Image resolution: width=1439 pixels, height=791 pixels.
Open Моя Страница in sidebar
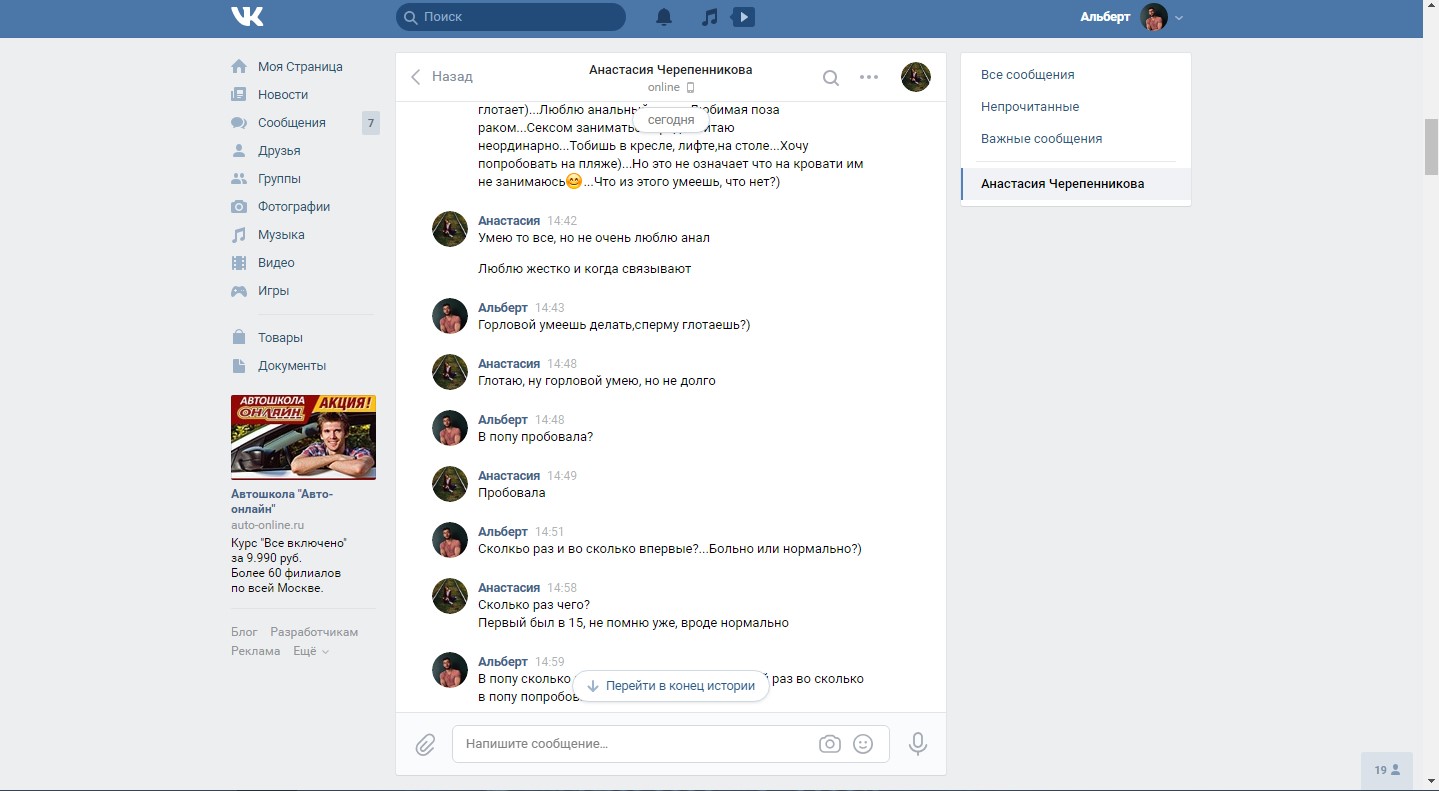(x=300, y=67)
